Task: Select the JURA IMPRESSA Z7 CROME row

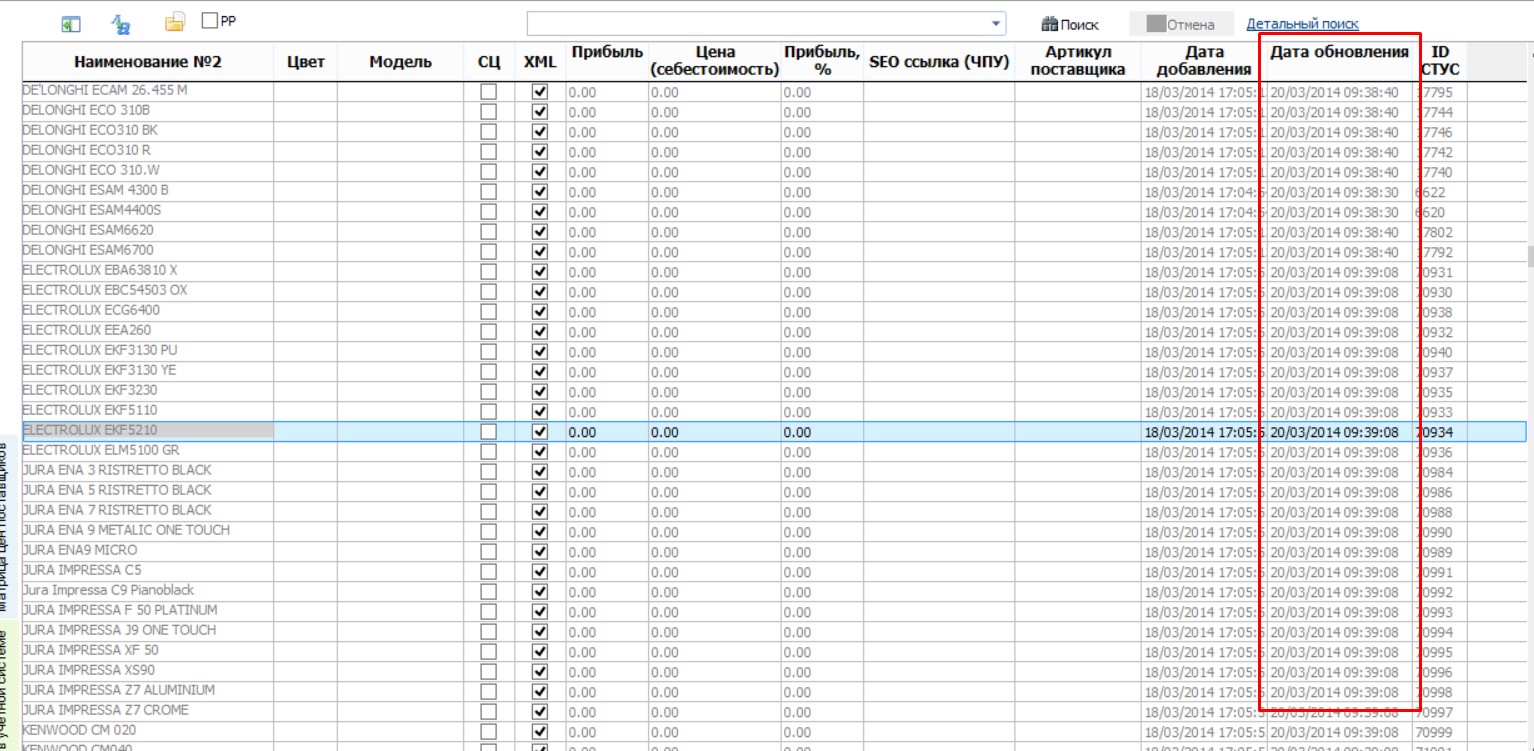Action: pyautogui.click(x=105, y=710)
